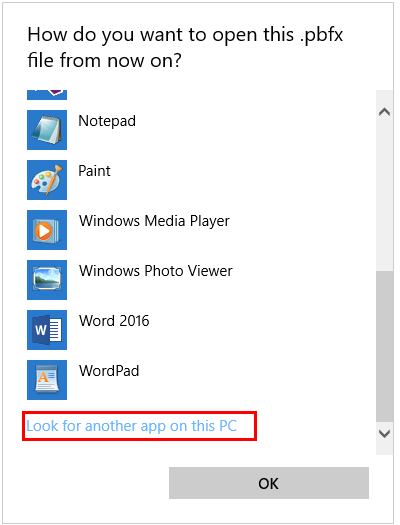Image resolution: width=400 pixels, height=525 pixels.
Task: Click the Word 2016 label
Action: pyautogui.click(x=114, y=321)
